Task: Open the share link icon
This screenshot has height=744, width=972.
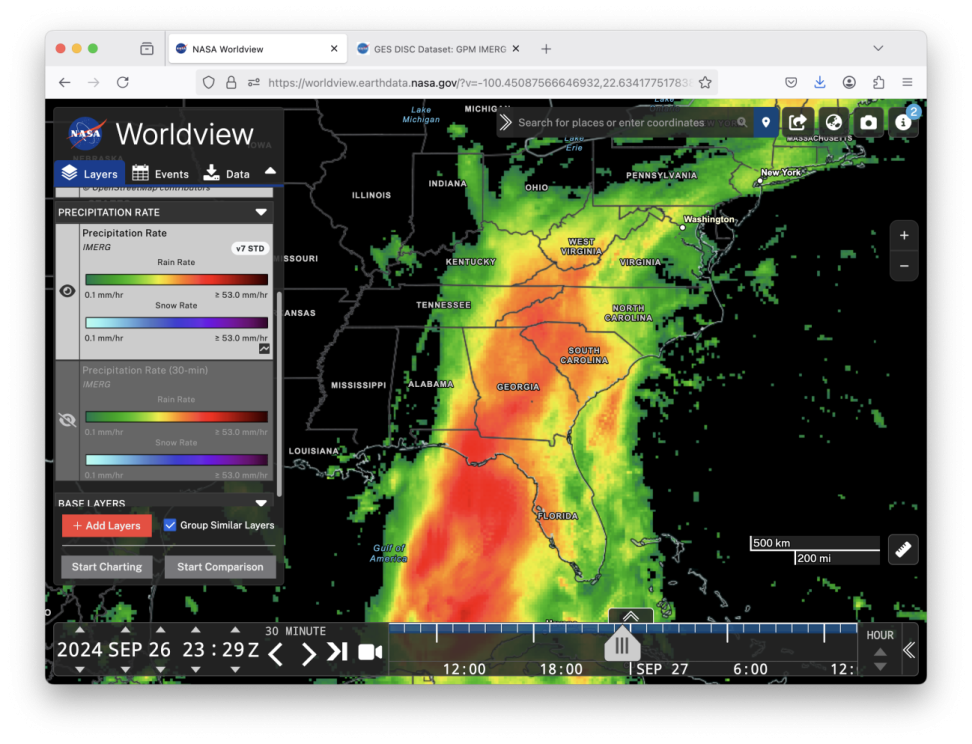Action: tap(798, 122)
